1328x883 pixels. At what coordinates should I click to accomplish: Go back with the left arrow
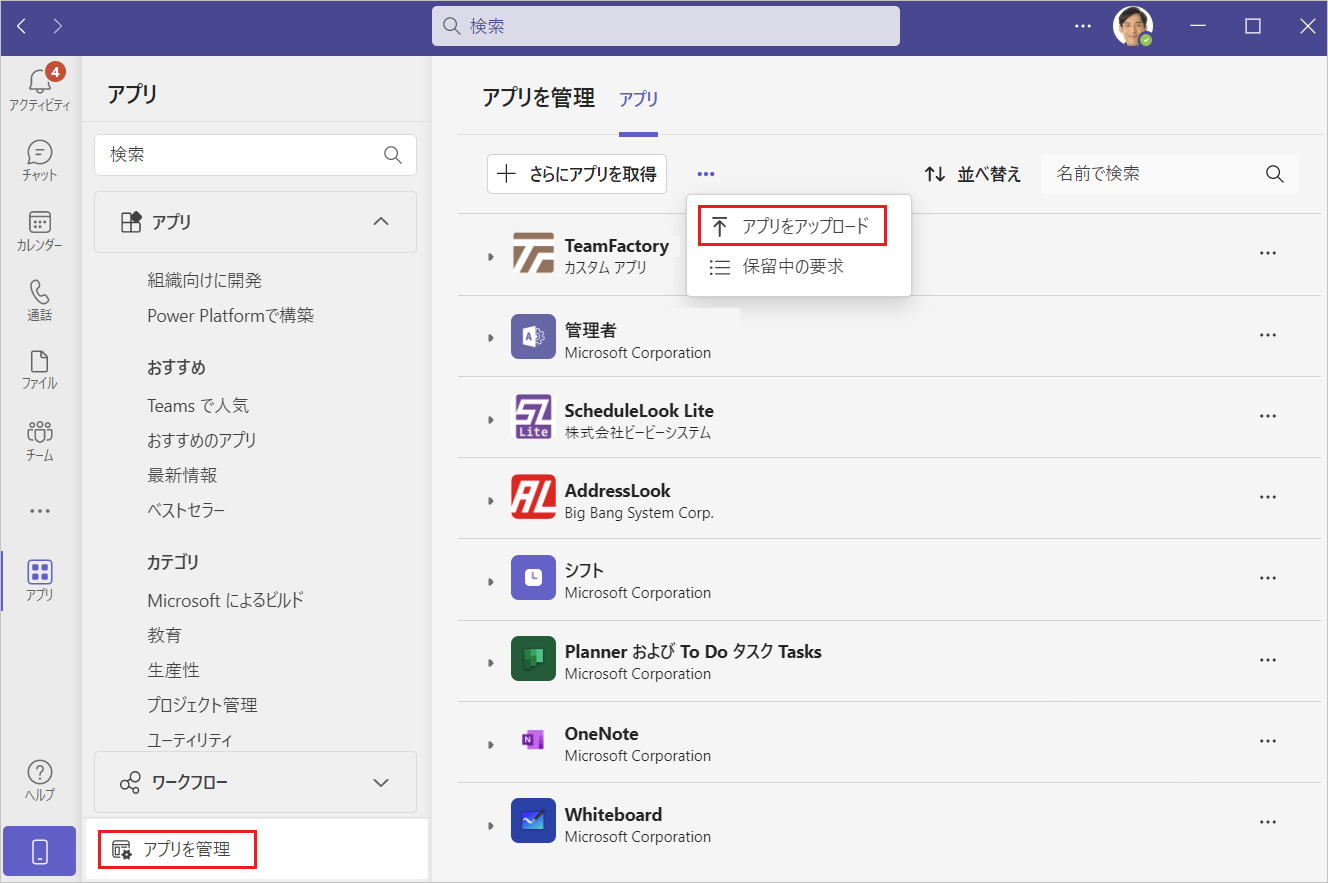(22, 26)
